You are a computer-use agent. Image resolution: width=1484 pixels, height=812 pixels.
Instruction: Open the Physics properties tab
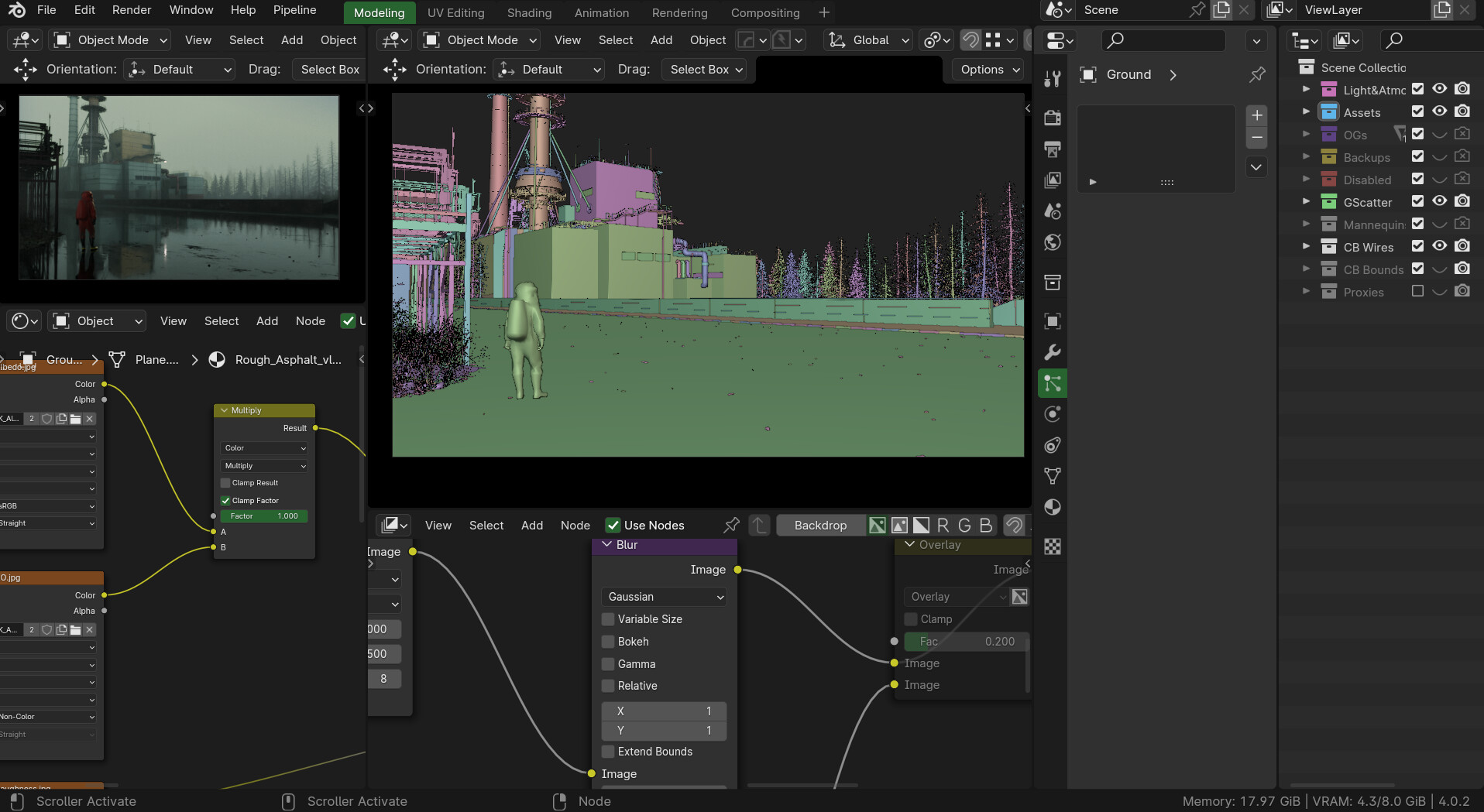[x=1053, y=414]
